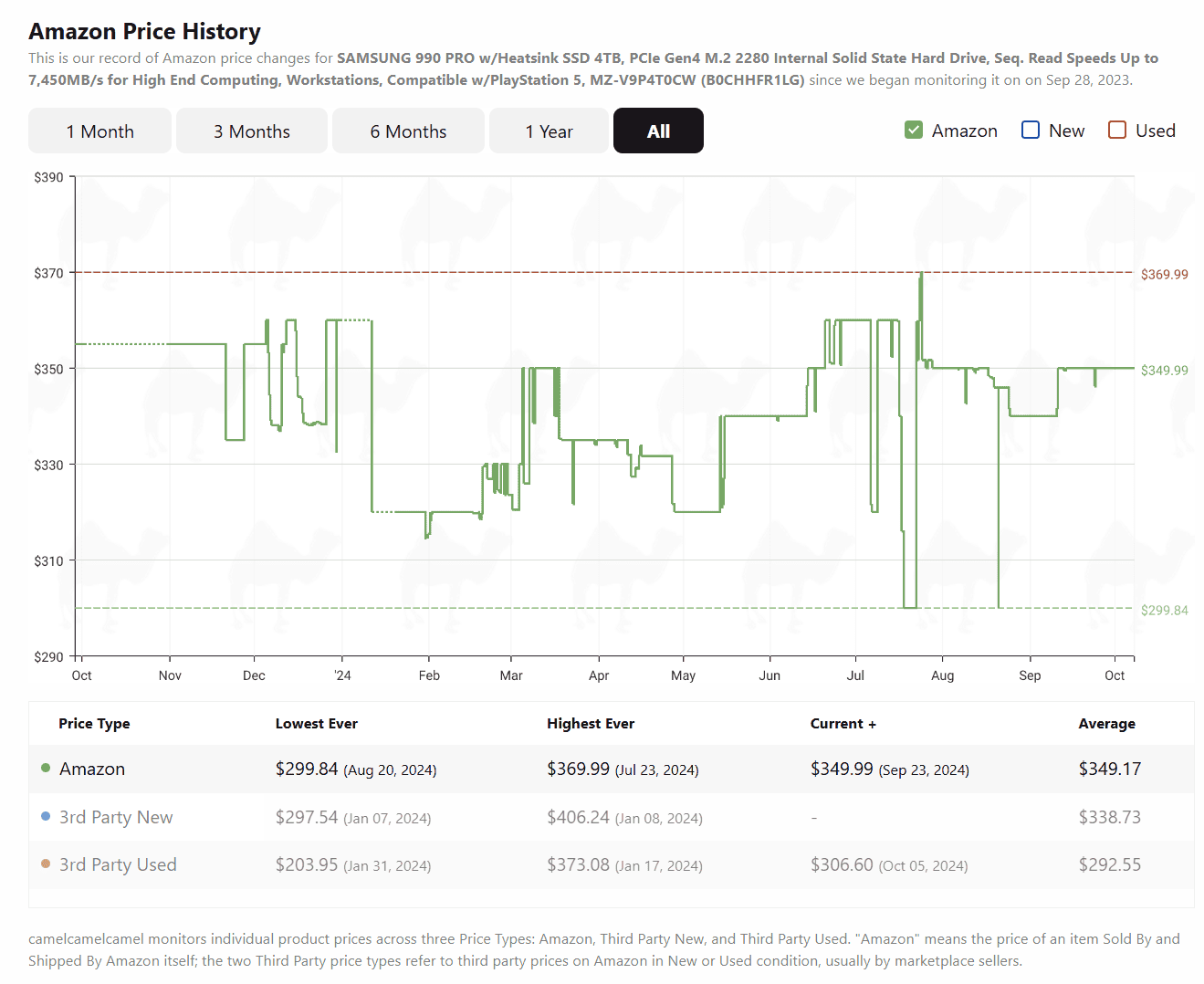This screenshot has height=984, width=1204.
Task: Click 3rd Party New lowest $297.54 cell
Action: [353, 817]
